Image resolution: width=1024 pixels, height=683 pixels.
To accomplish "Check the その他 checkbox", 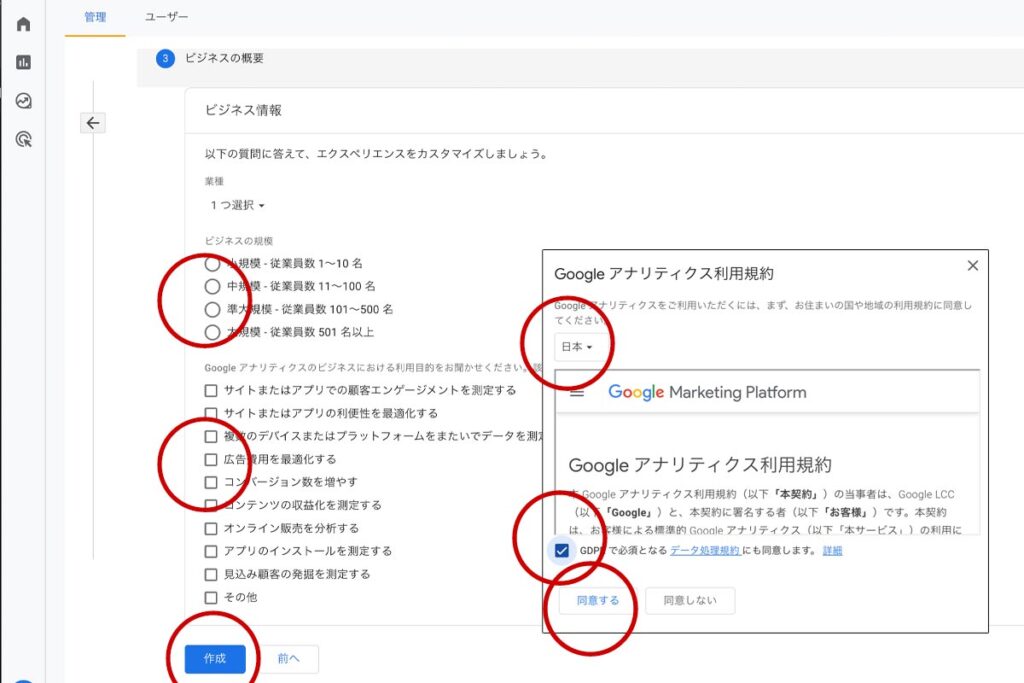I will coord(210,597).
